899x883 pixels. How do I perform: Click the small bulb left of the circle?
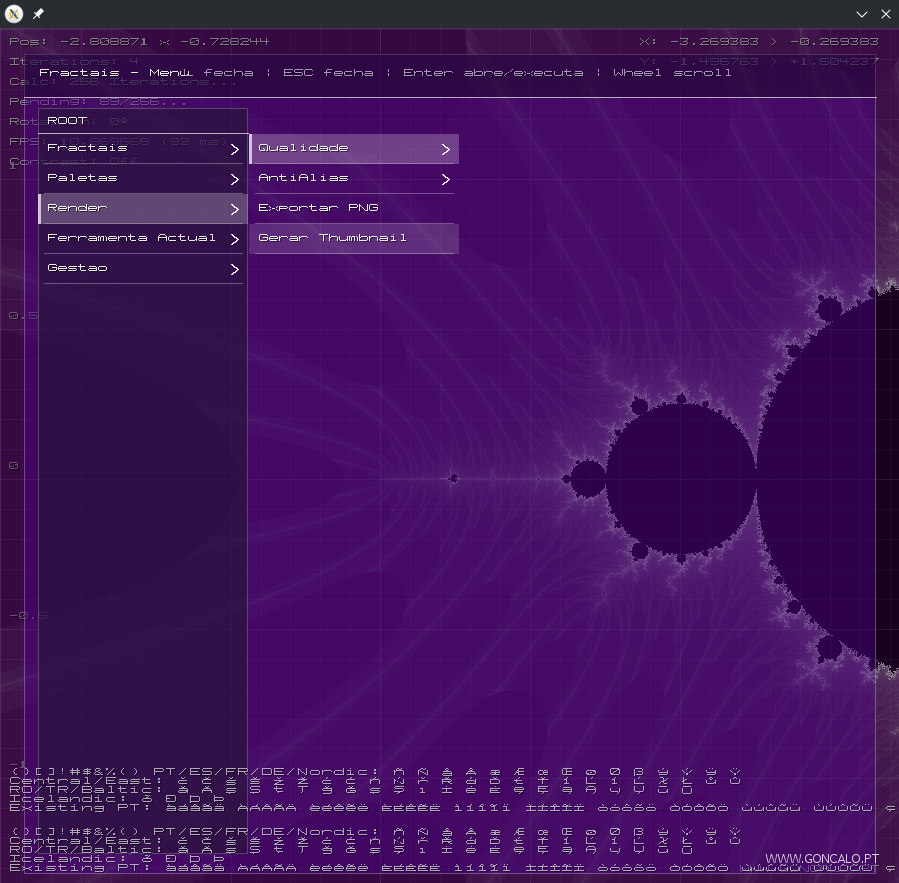pyautogui.click(x=588, y=479)
